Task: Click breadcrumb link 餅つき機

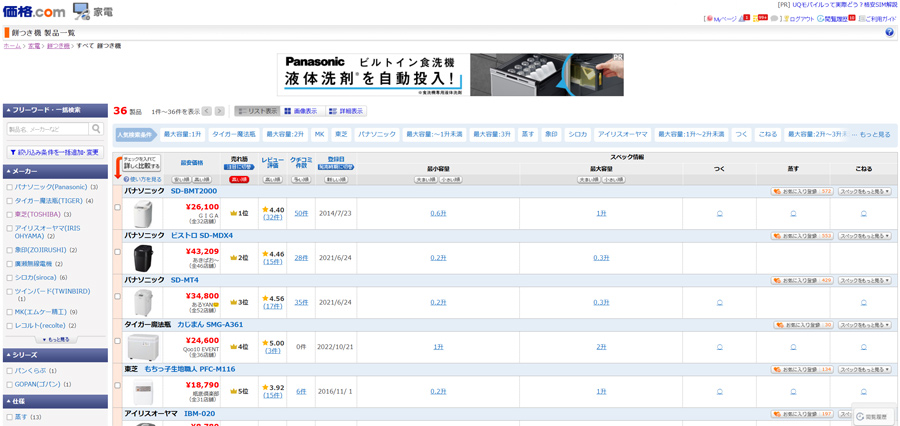Action: [x=58, y=45]
